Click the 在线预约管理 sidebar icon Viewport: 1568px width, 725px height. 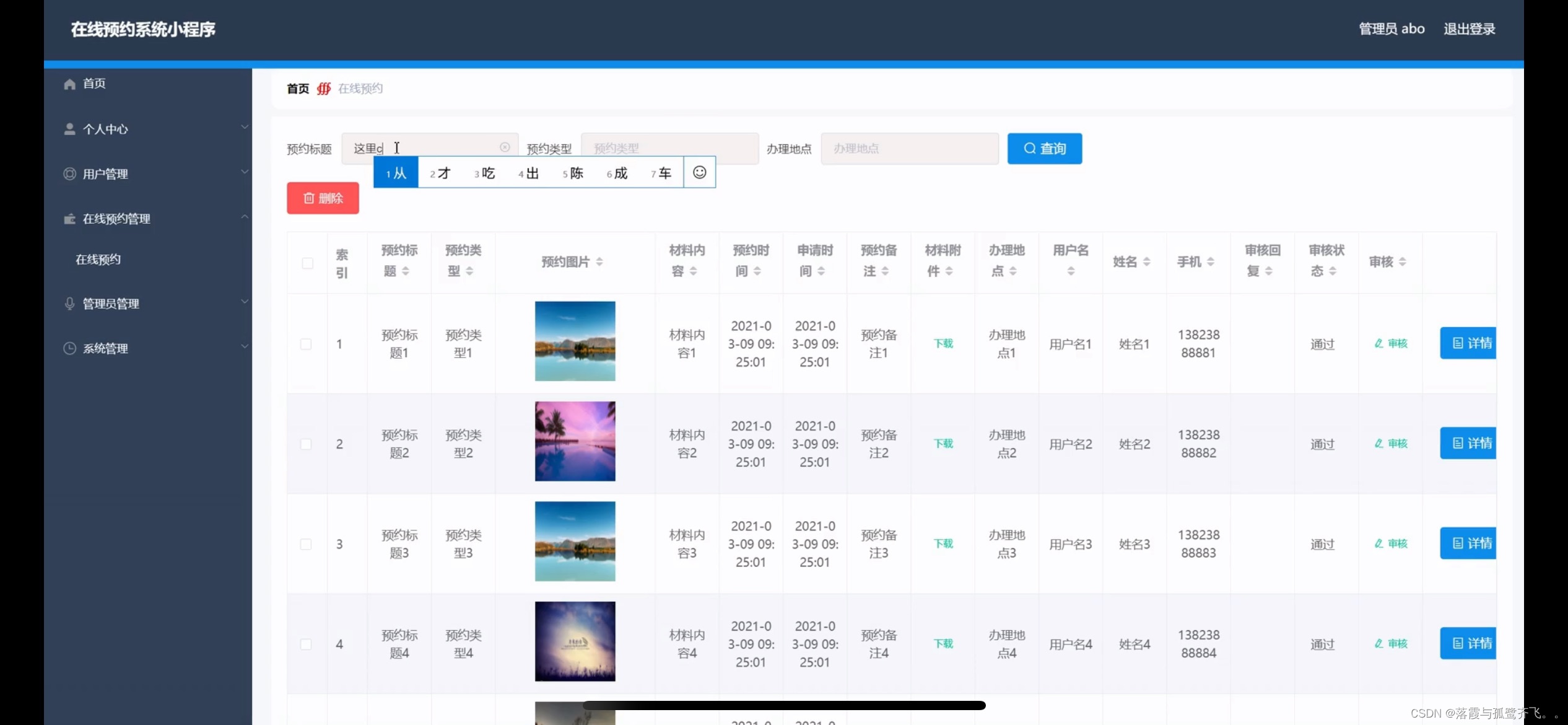tap(69, 219)
